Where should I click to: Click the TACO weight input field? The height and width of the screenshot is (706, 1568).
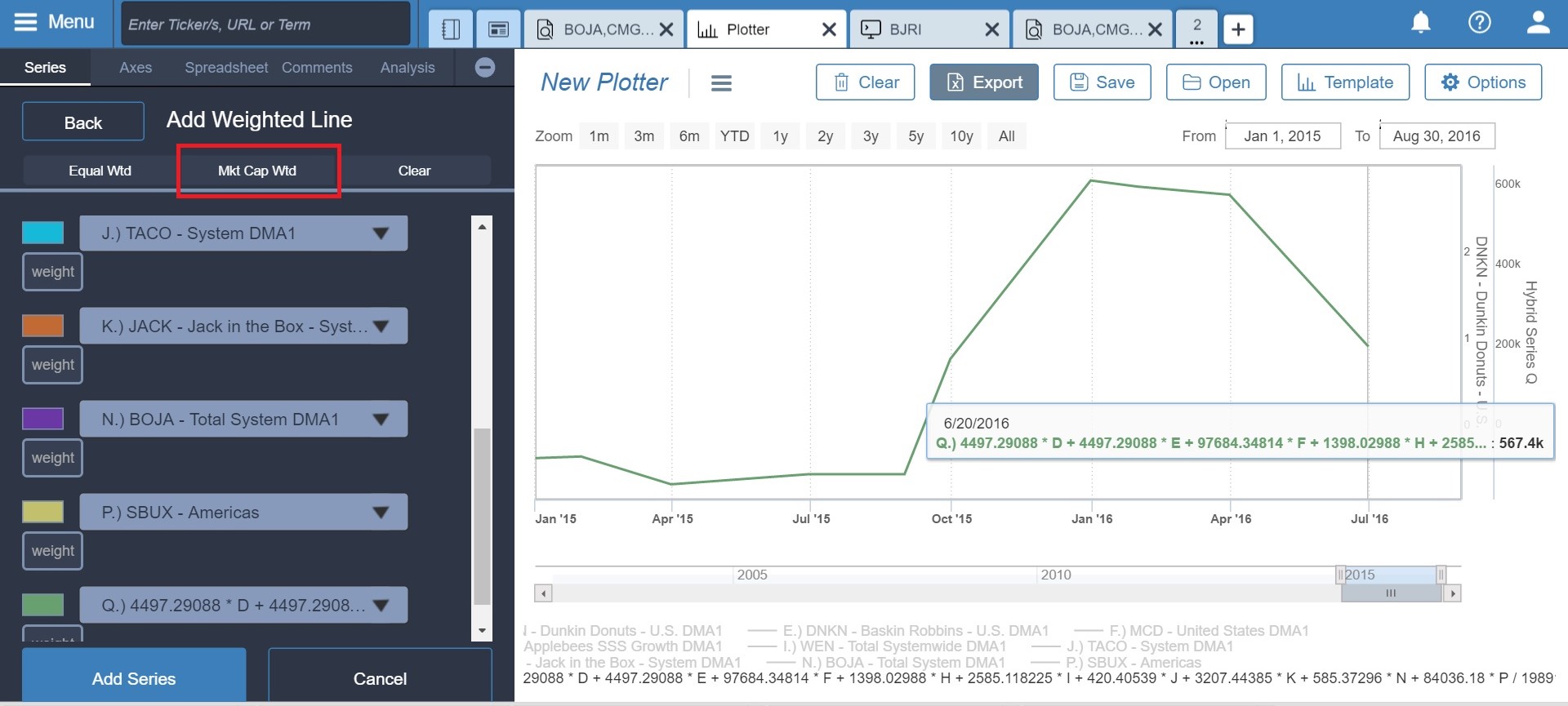53,272
